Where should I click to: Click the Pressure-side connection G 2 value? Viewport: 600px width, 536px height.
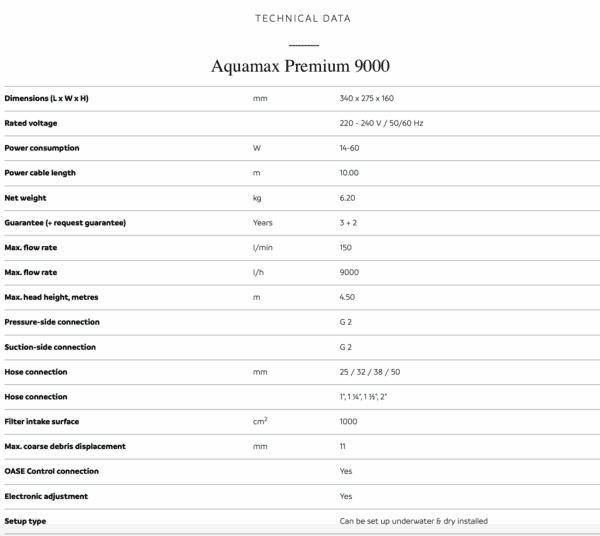tap(346, 322)
